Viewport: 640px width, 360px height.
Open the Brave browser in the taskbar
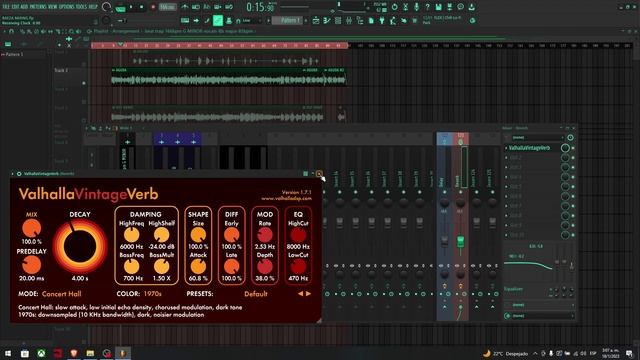pyautogui.click(x=74, y=353)
